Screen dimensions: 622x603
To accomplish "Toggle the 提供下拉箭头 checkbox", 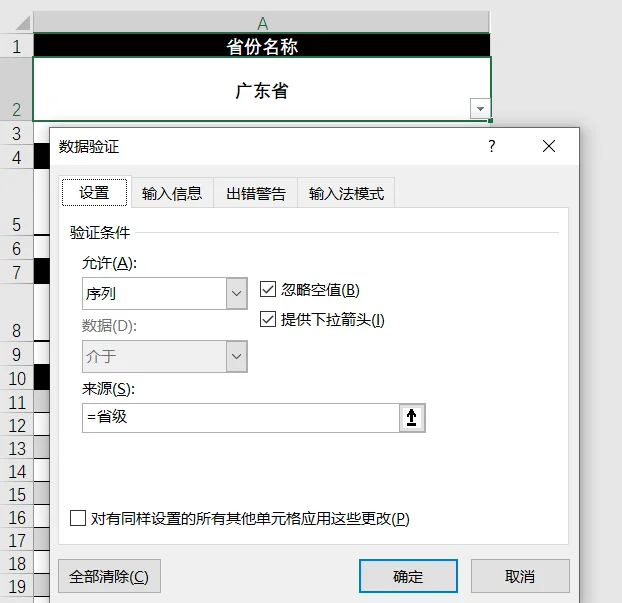I will pos(268,319).
